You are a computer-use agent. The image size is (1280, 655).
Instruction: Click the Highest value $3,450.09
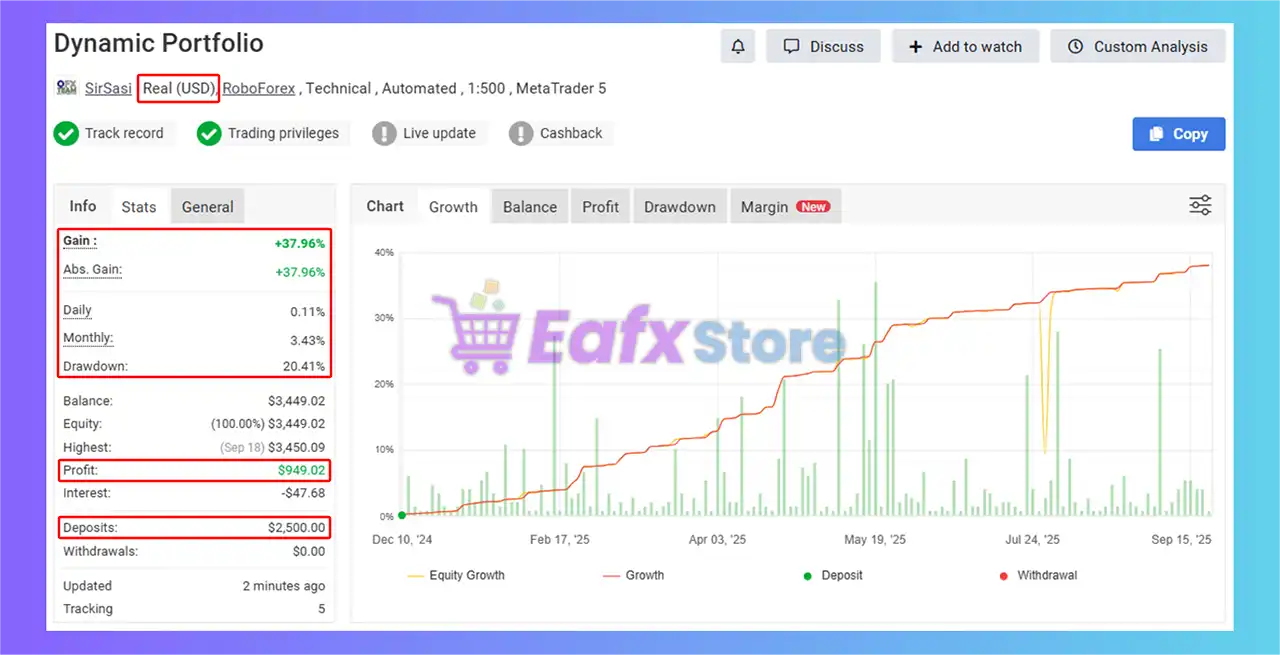295,447
